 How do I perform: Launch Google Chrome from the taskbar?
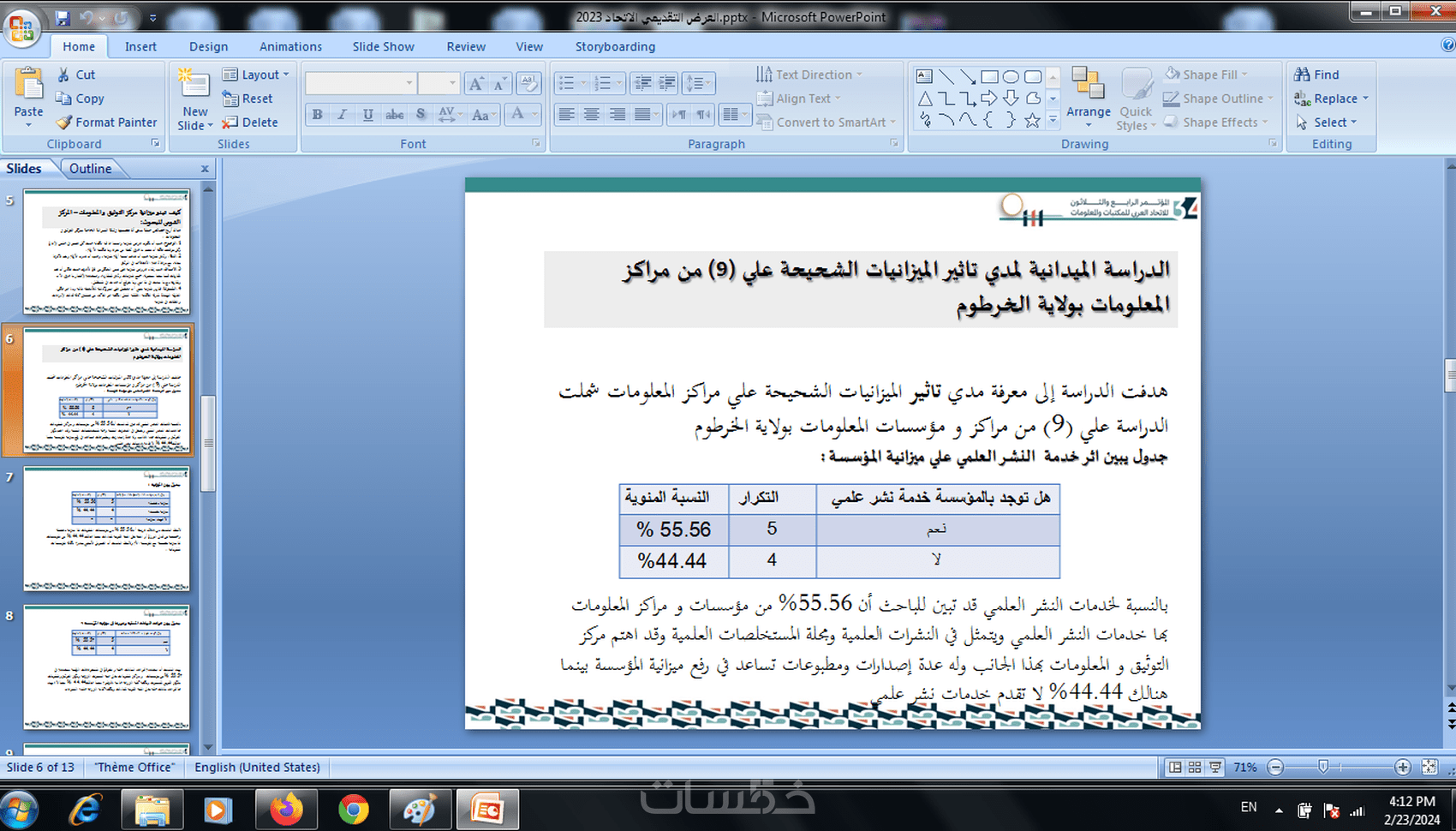click(353, 810)
